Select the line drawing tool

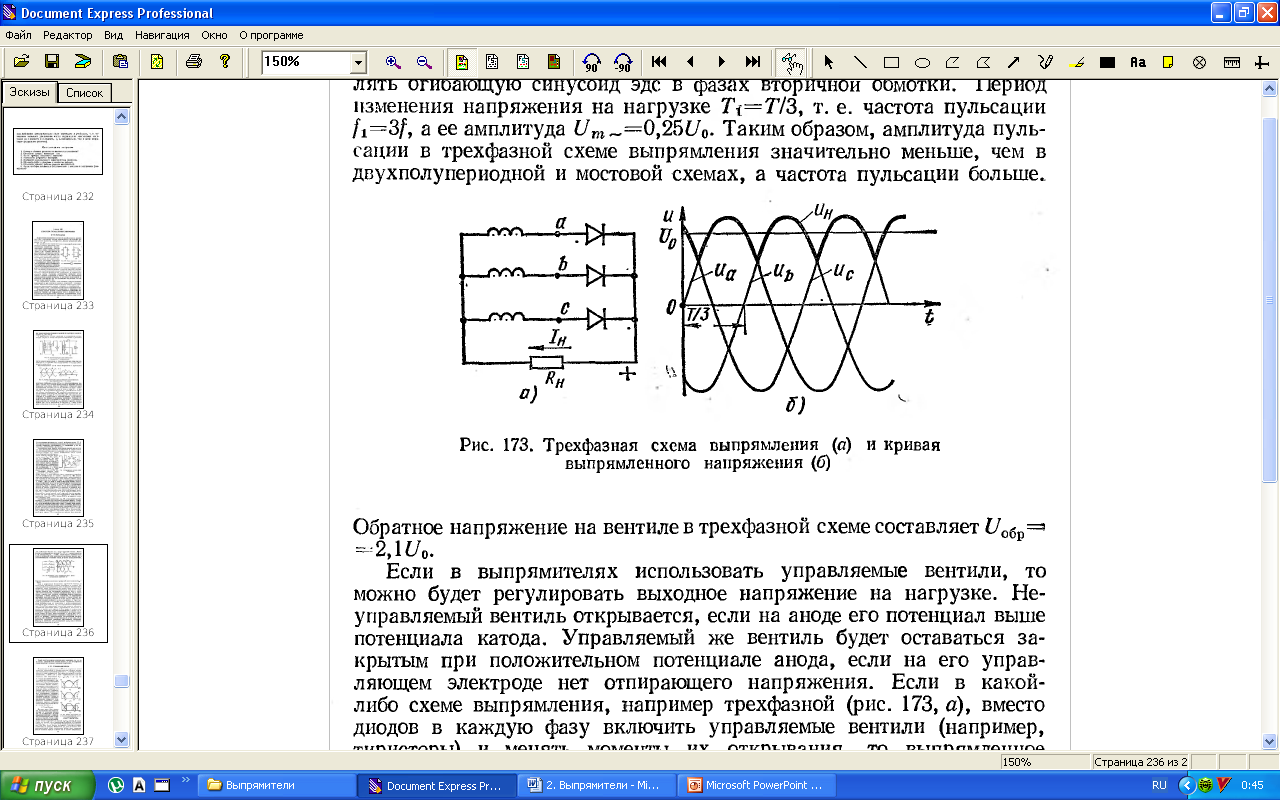tap(860, 61)
